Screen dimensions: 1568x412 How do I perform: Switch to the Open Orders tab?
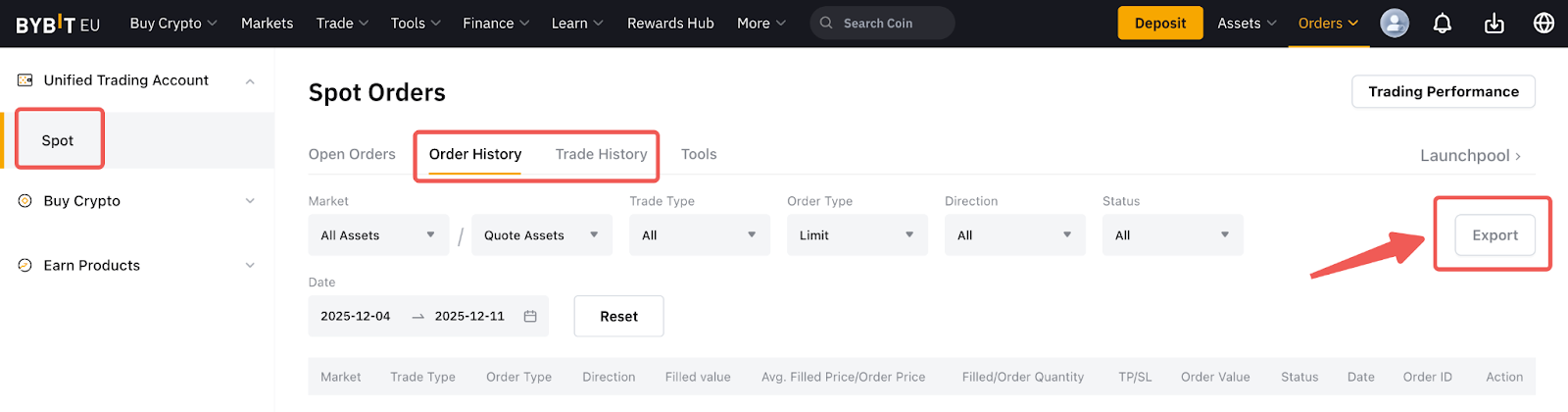(x=352, y=154)
